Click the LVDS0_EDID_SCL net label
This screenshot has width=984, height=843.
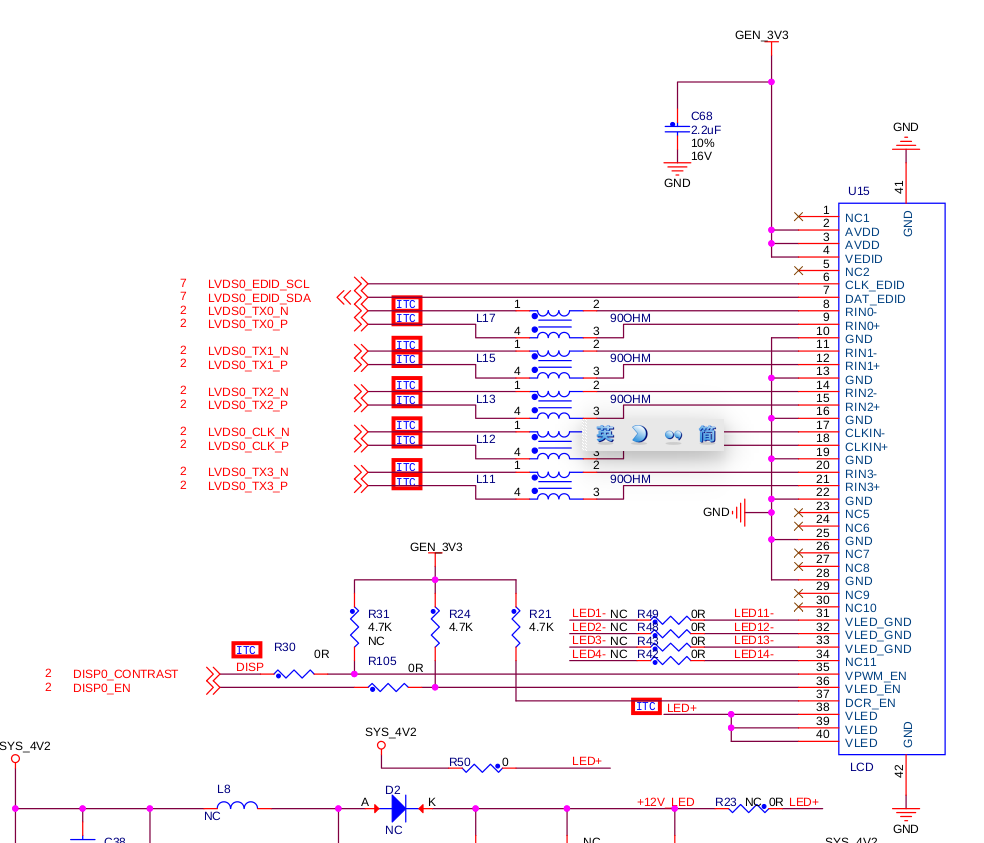point(259,284)
